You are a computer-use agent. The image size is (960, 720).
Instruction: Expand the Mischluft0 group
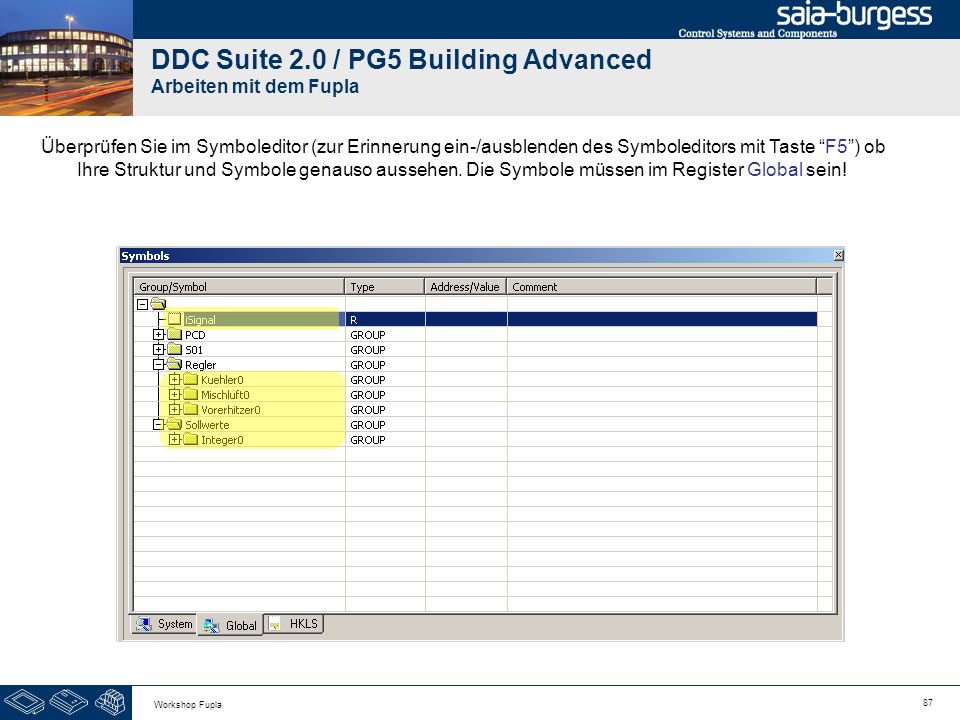point(174,394)
